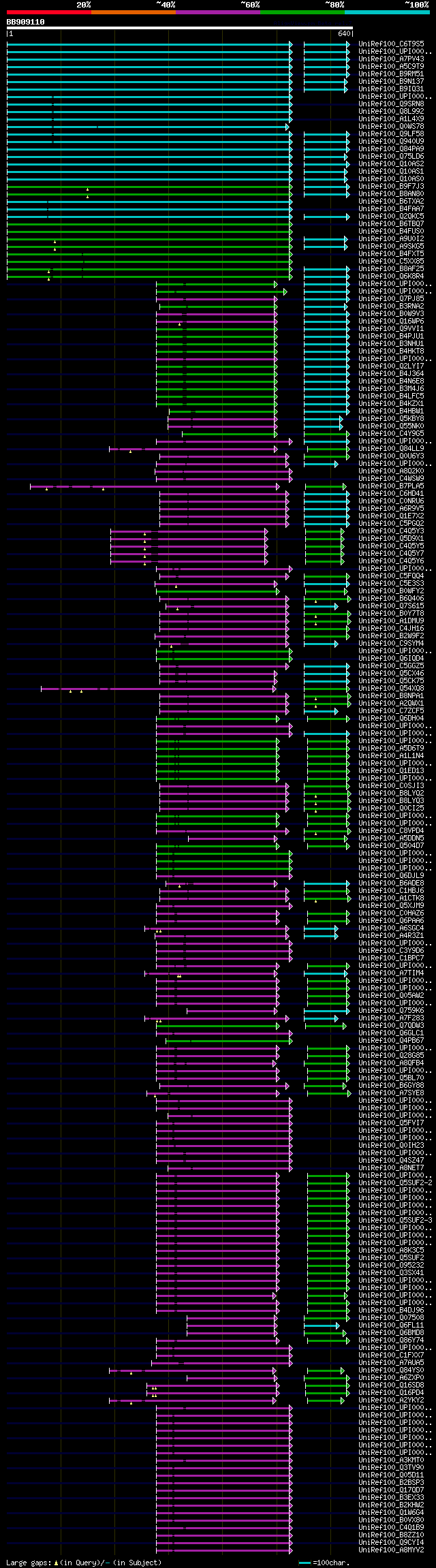Select subject label UniRef100_Q10AS2
This screenshot has width=436, height=1568.
tap(391, 163)
